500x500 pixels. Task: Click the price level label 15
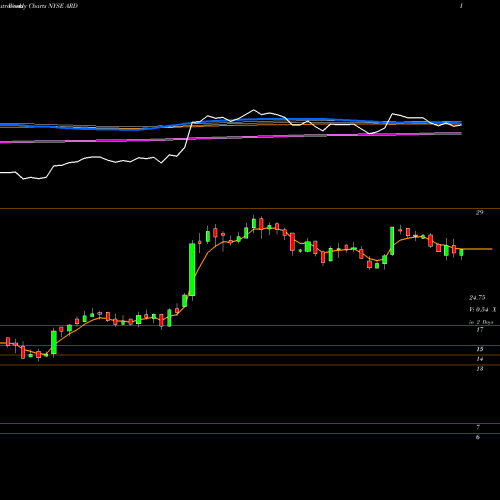(480, 349)
